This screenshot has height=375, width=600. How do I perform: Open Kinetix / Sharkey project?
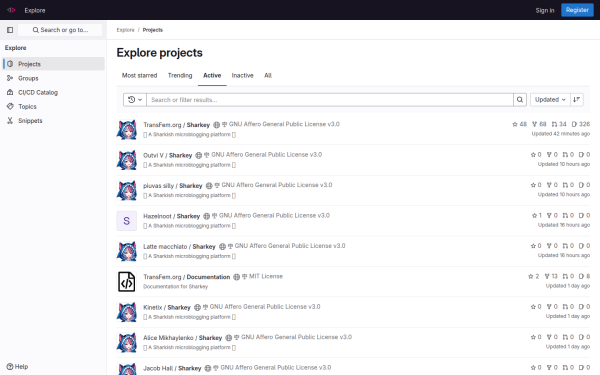(167, 307)
